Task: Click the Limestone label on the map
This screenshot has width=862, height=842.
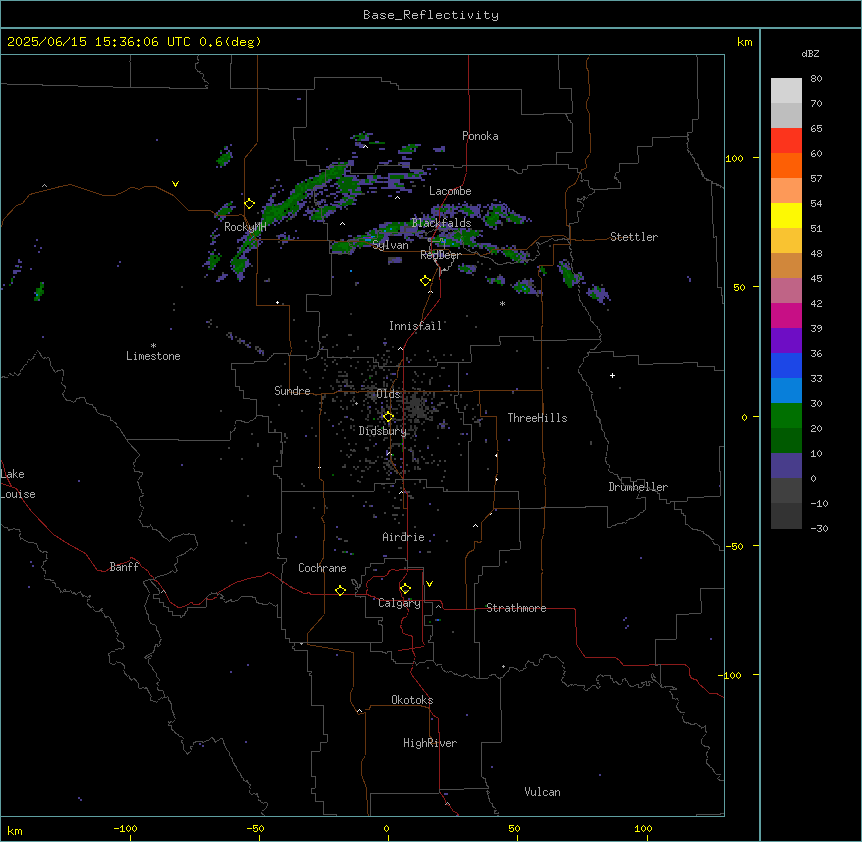Action: (x=153, y=356)
